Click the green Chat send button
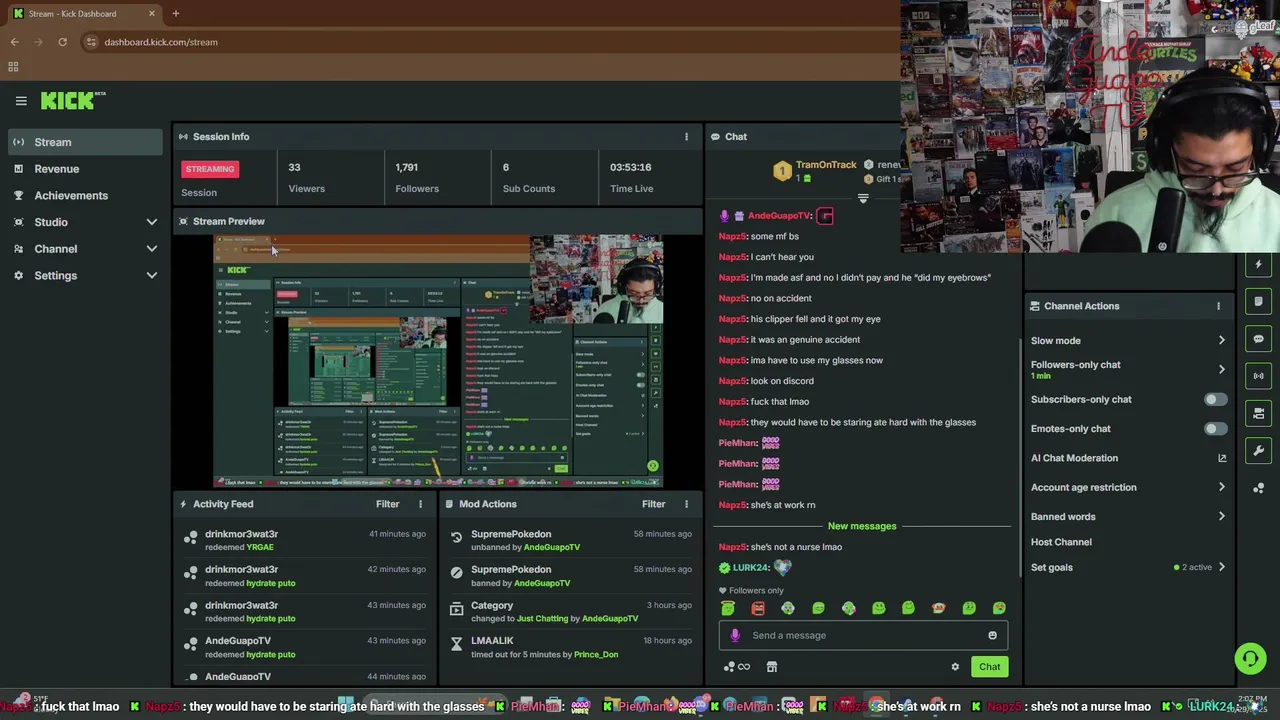The image size is (1280, 720). 989,667
